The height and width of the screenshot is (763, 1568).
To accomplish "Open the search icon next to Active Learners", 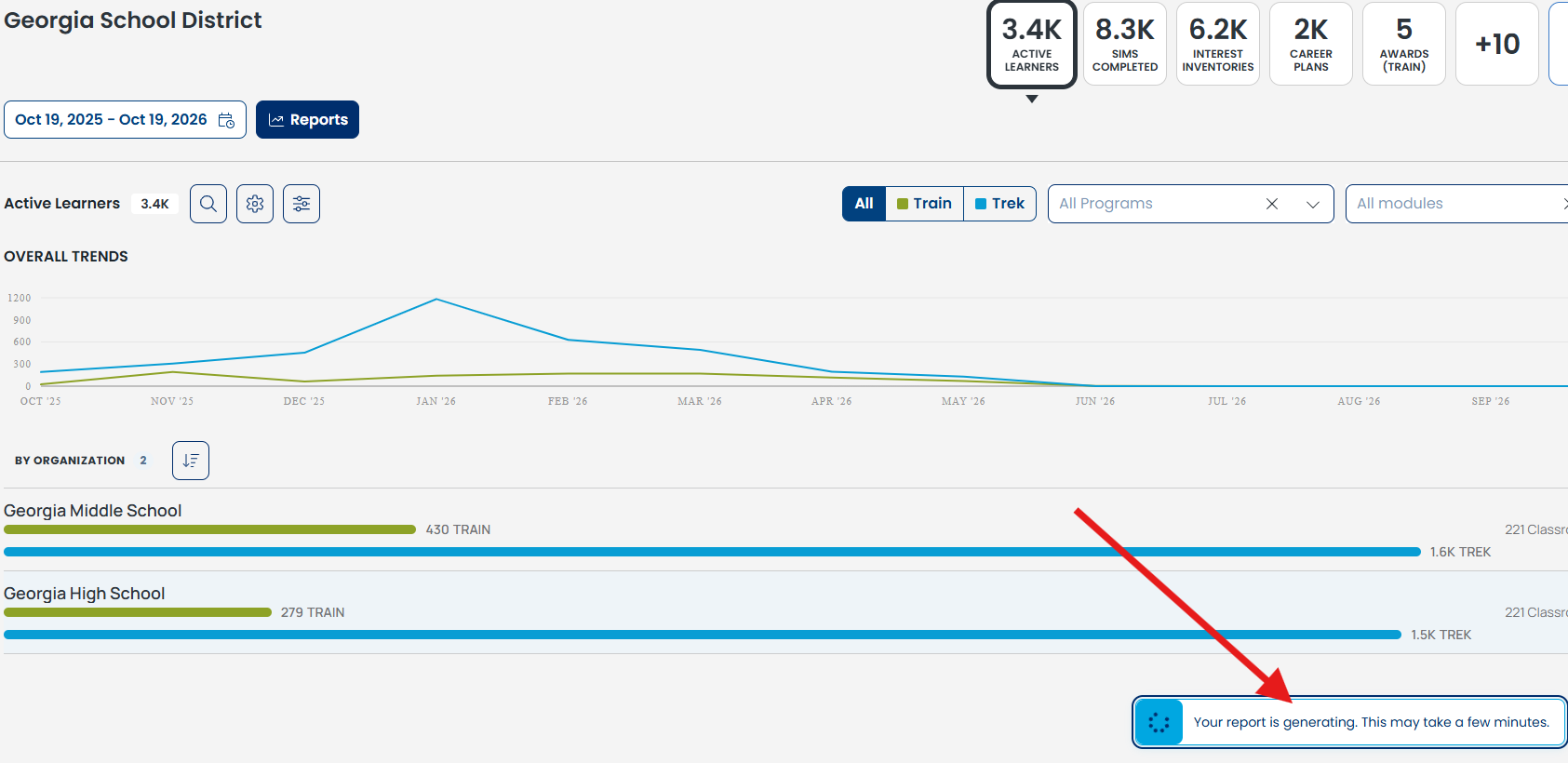I will (208, 204).
